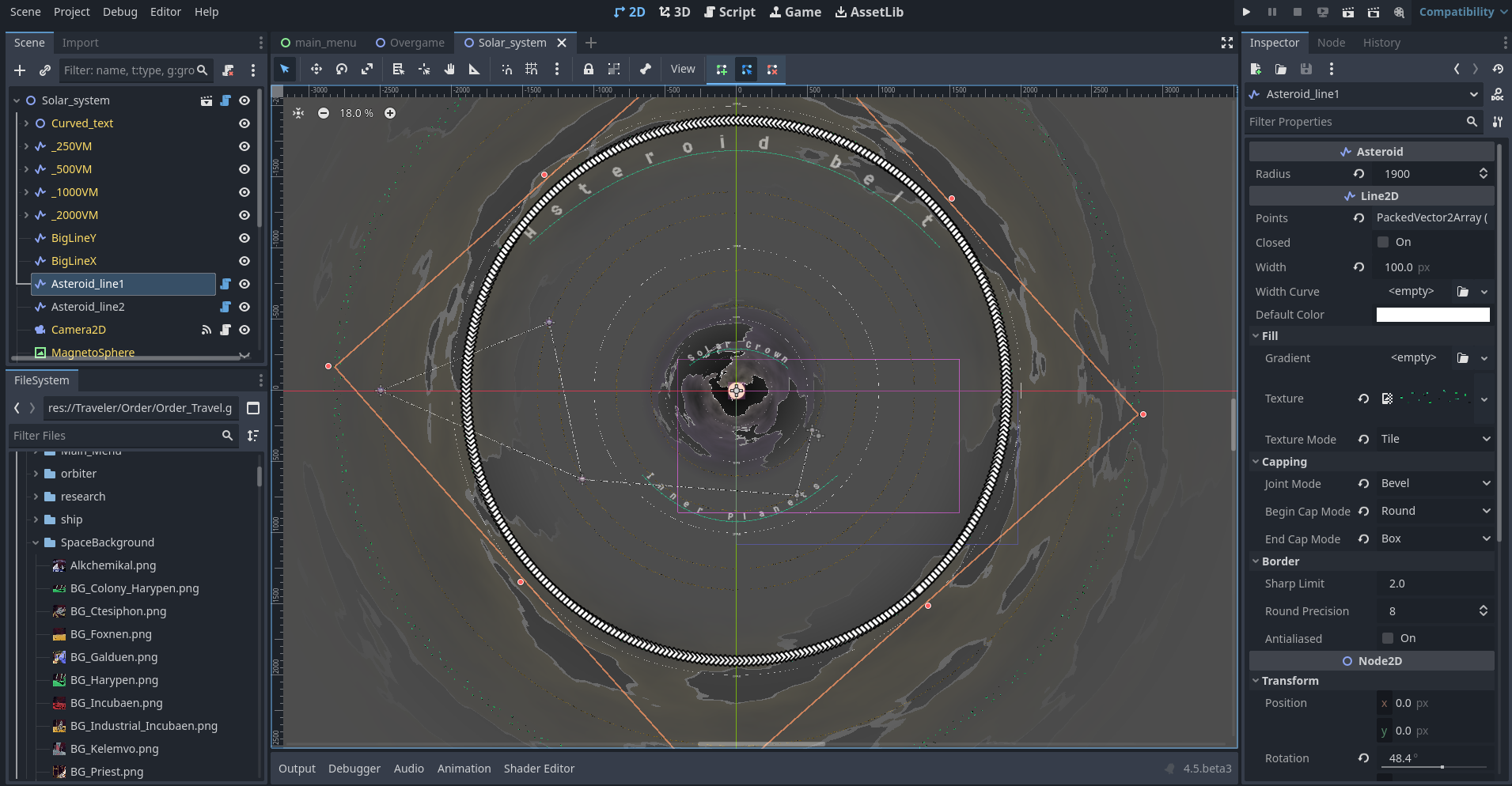This screenshot has height=786, width=1512.
Task: Load Width Curve resource folder icon
Action: point(1463,292)
